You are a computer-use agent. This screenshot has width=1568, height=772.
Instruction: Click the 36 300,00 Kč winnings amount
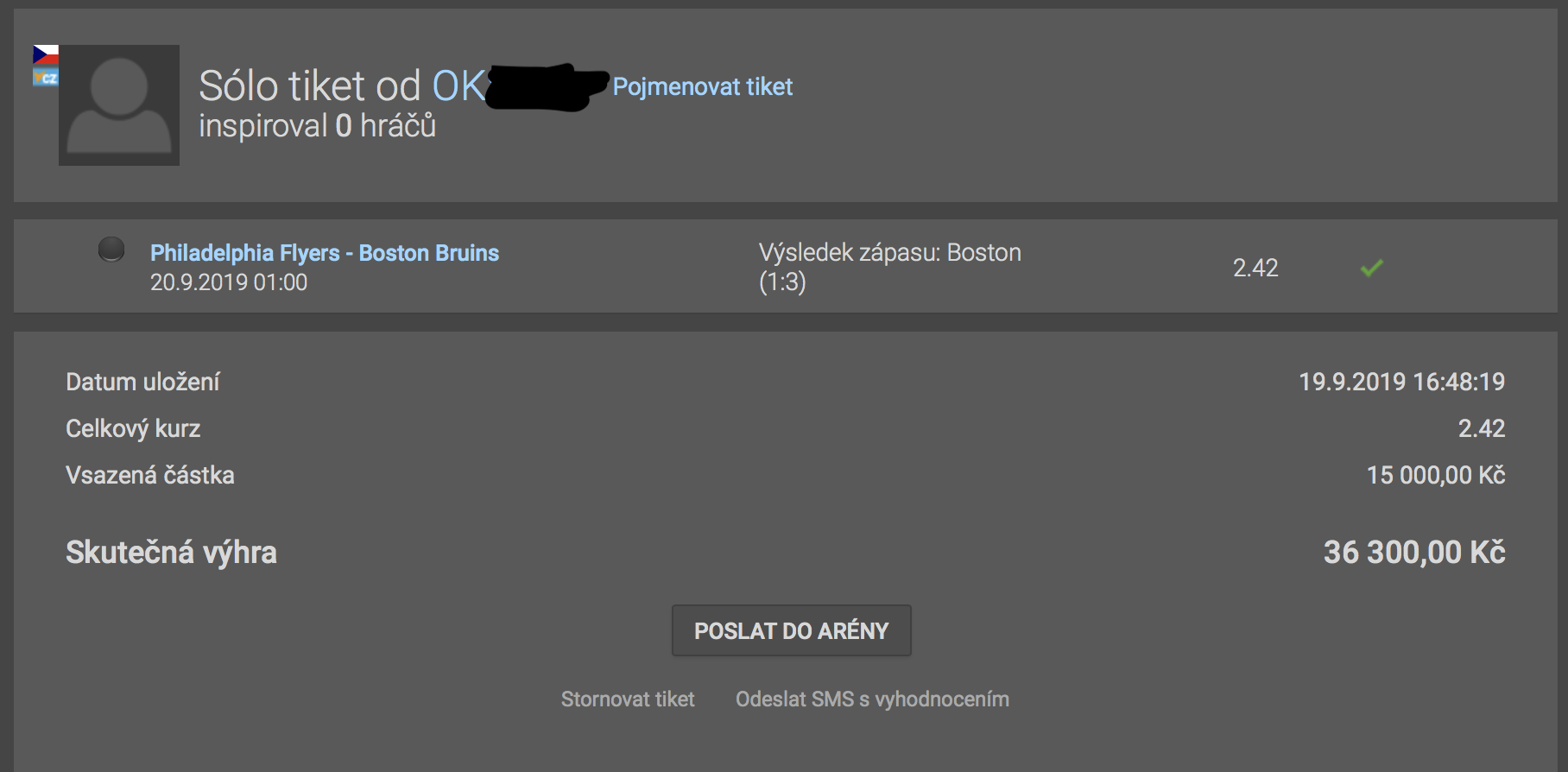point(1414,552)
